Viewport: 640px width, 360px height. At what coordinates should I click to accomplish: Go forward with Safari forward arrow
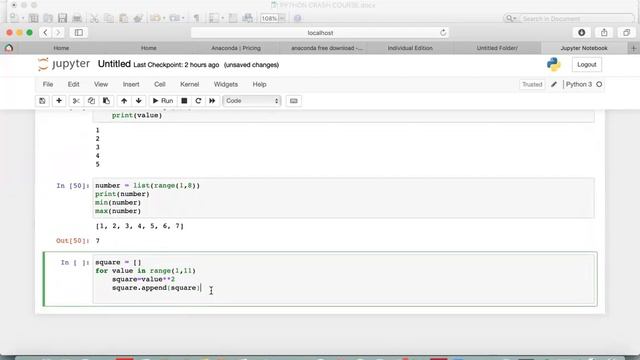click(x=58, y=33)
